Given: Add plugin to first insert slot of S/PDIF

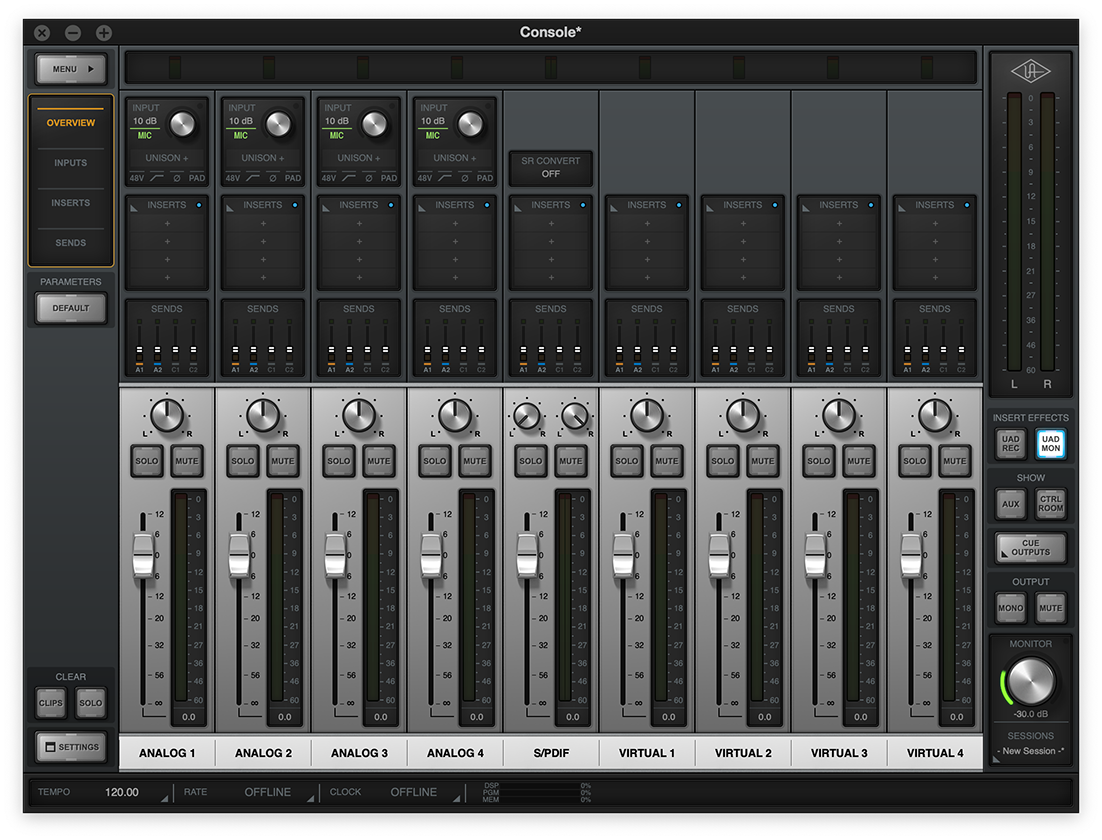Looking at the screenshot, I should click(x=551, y=224).
